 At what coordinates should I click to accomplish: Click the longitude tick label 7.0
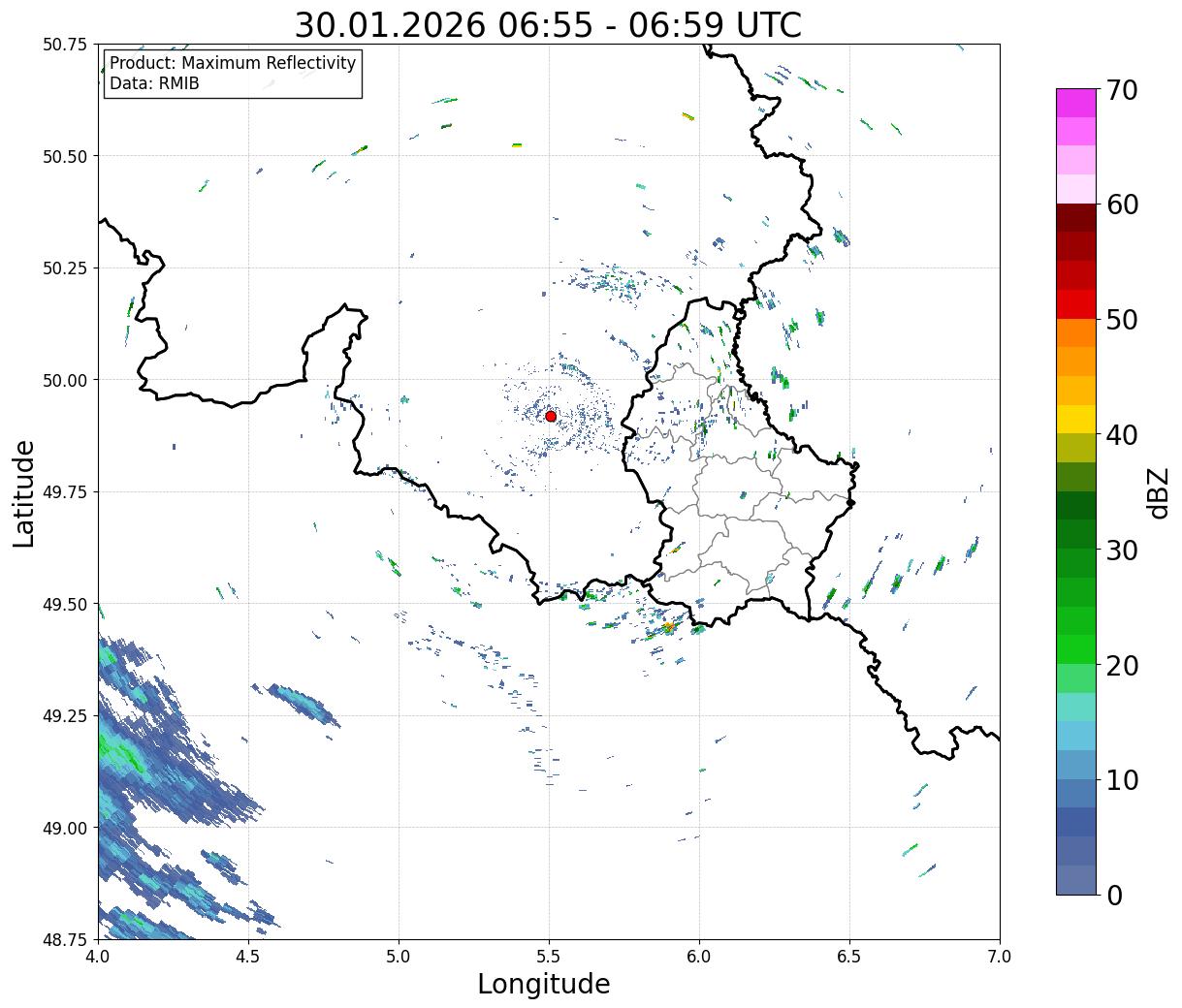pos(1000,956)
